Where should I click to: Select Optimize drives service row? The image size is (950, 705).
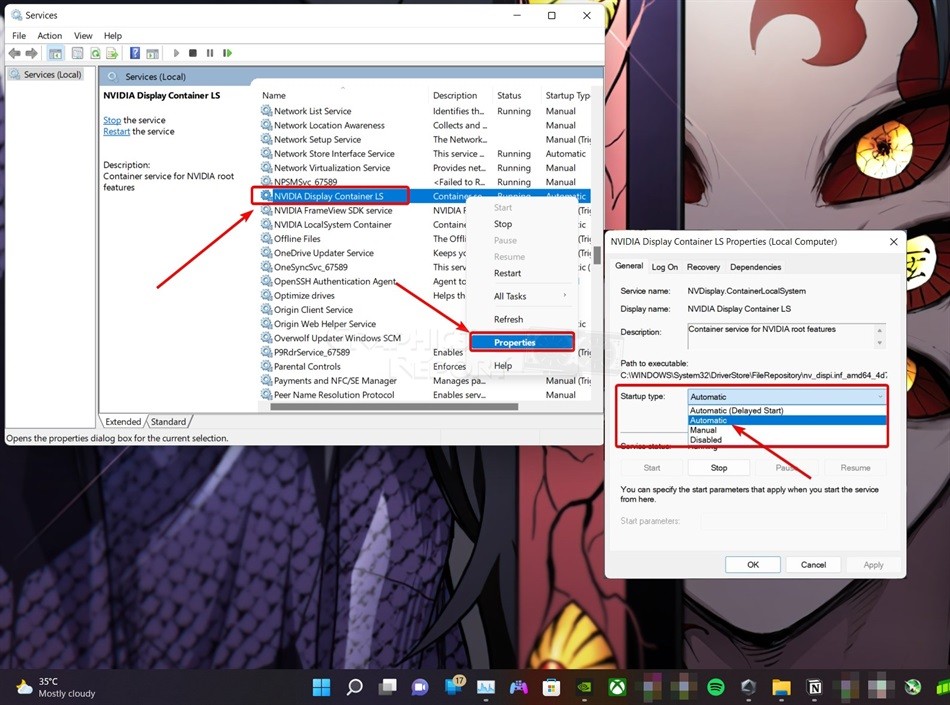(364, 296)
